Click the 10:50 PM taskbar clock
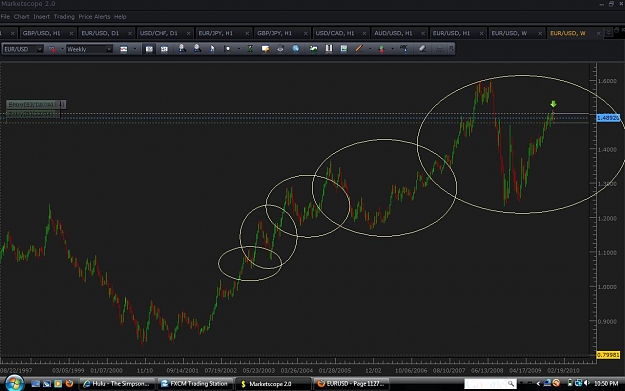 pos(606,383)
